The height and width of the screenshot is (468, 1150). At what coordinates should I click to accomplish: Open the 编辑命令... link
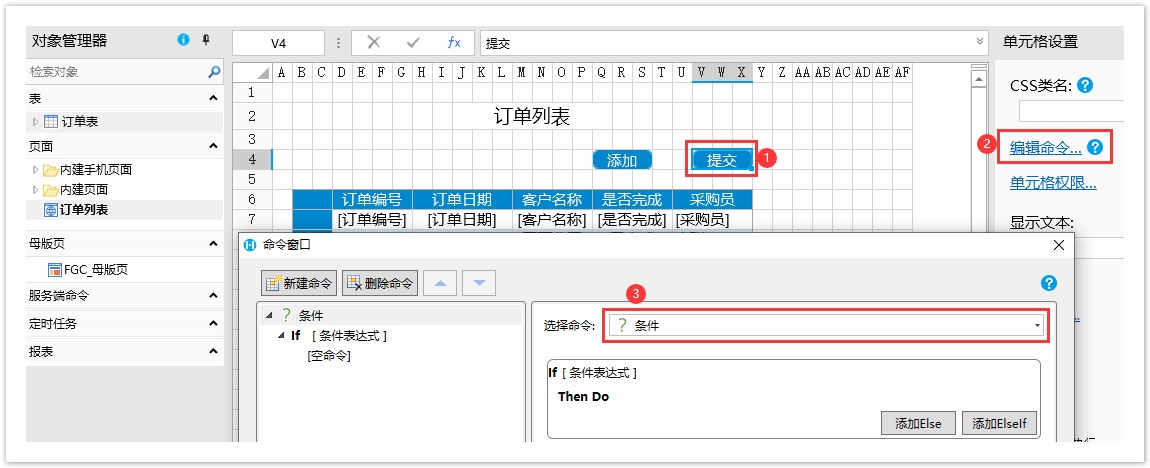pyautogui.click(x=1045, y=147)
